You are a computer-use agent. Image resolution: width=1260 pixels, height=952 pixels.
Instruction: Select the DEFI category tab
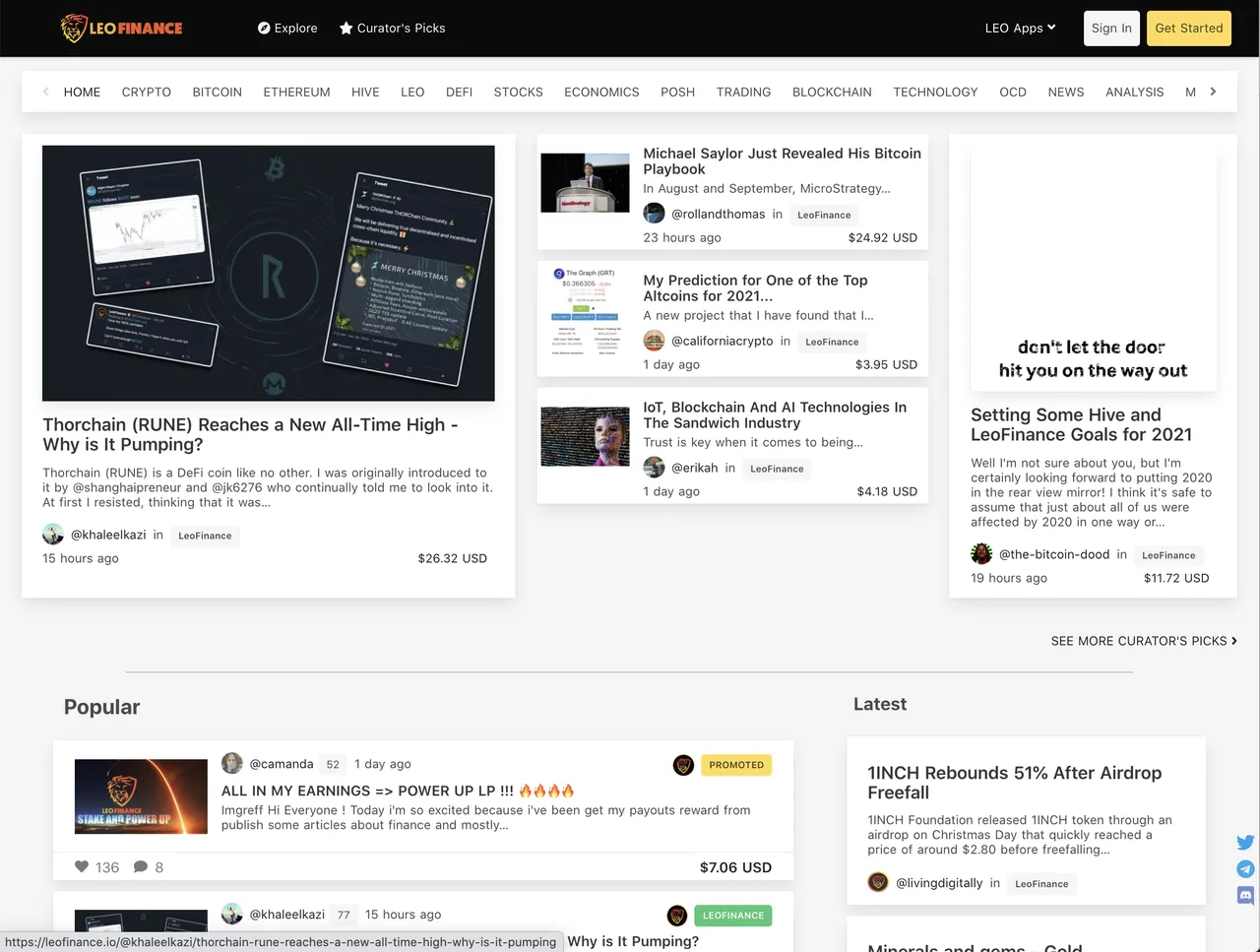pyautogui.click(x=459, y=92)
